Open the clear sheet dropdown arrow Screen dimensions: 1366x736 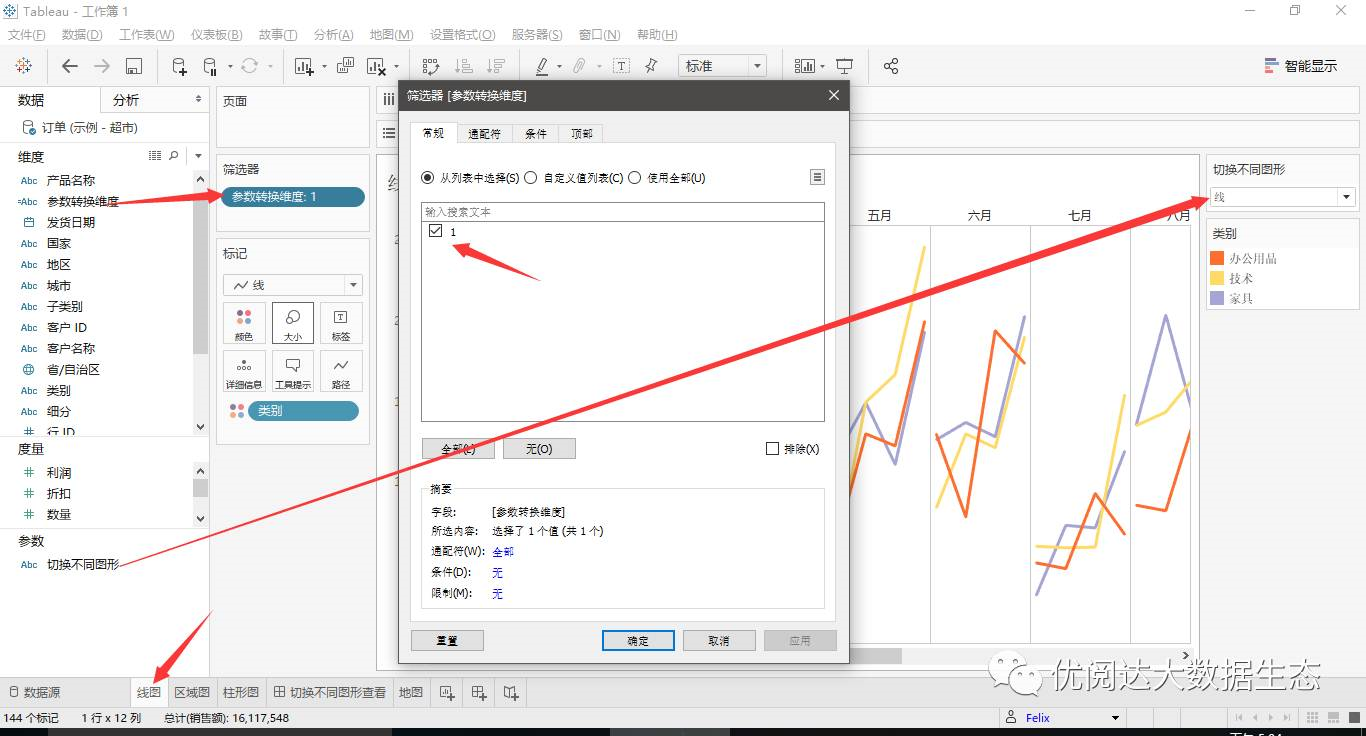(396, 67)
